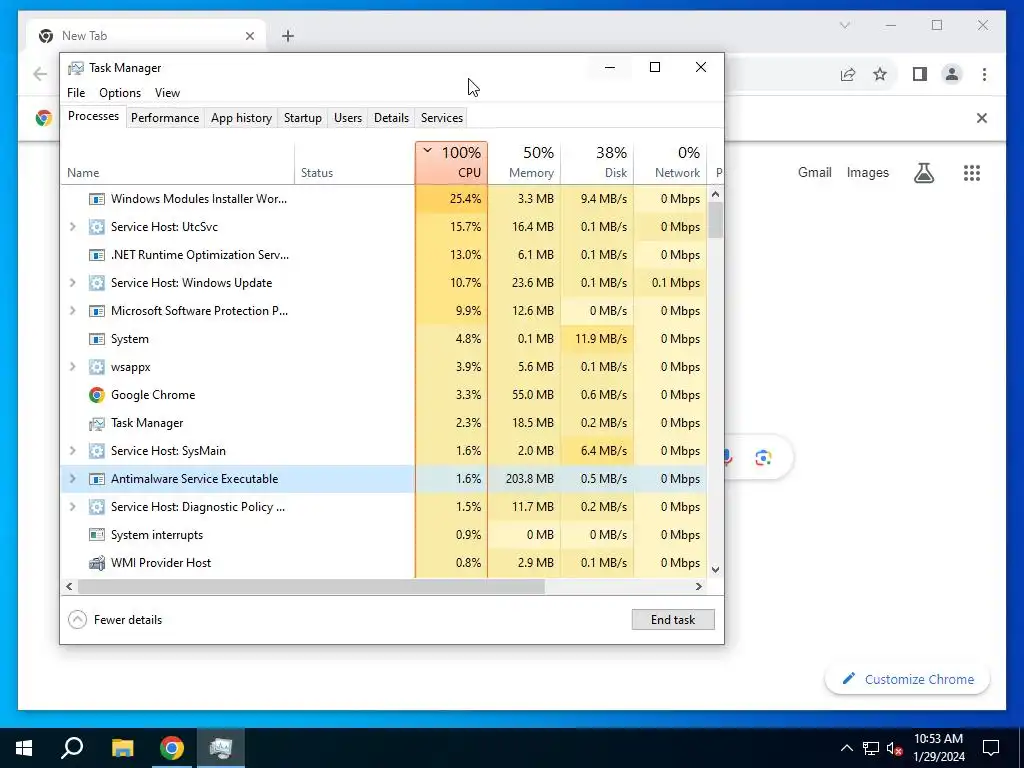Image resolution: width=1024 pixels, height=768 pixels.
Task: Sort processes by Memory column header
Action: coord(524,163)
